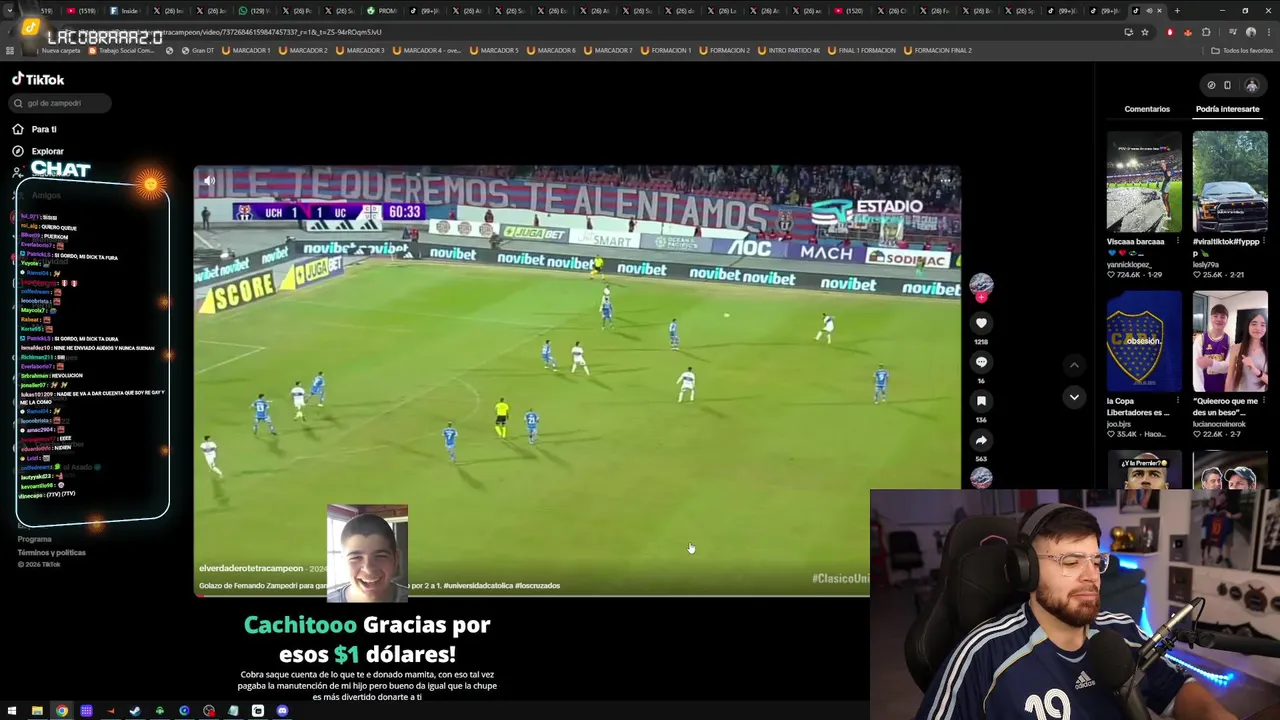Switch to the Comentarios tab
This screenshot has height=720, width=1280.
point(1147,109)
